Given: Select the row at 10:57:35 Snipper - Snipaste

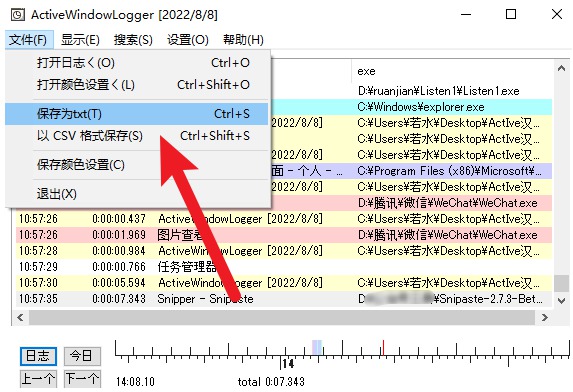Looking at the screenshot, I should click(284, 299).
